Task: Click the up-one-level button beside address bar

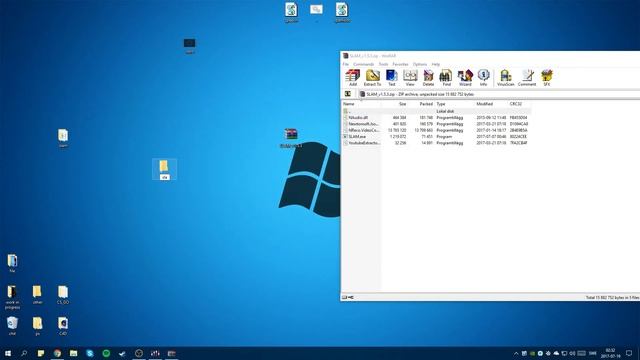Action: [x=348, y=94]
